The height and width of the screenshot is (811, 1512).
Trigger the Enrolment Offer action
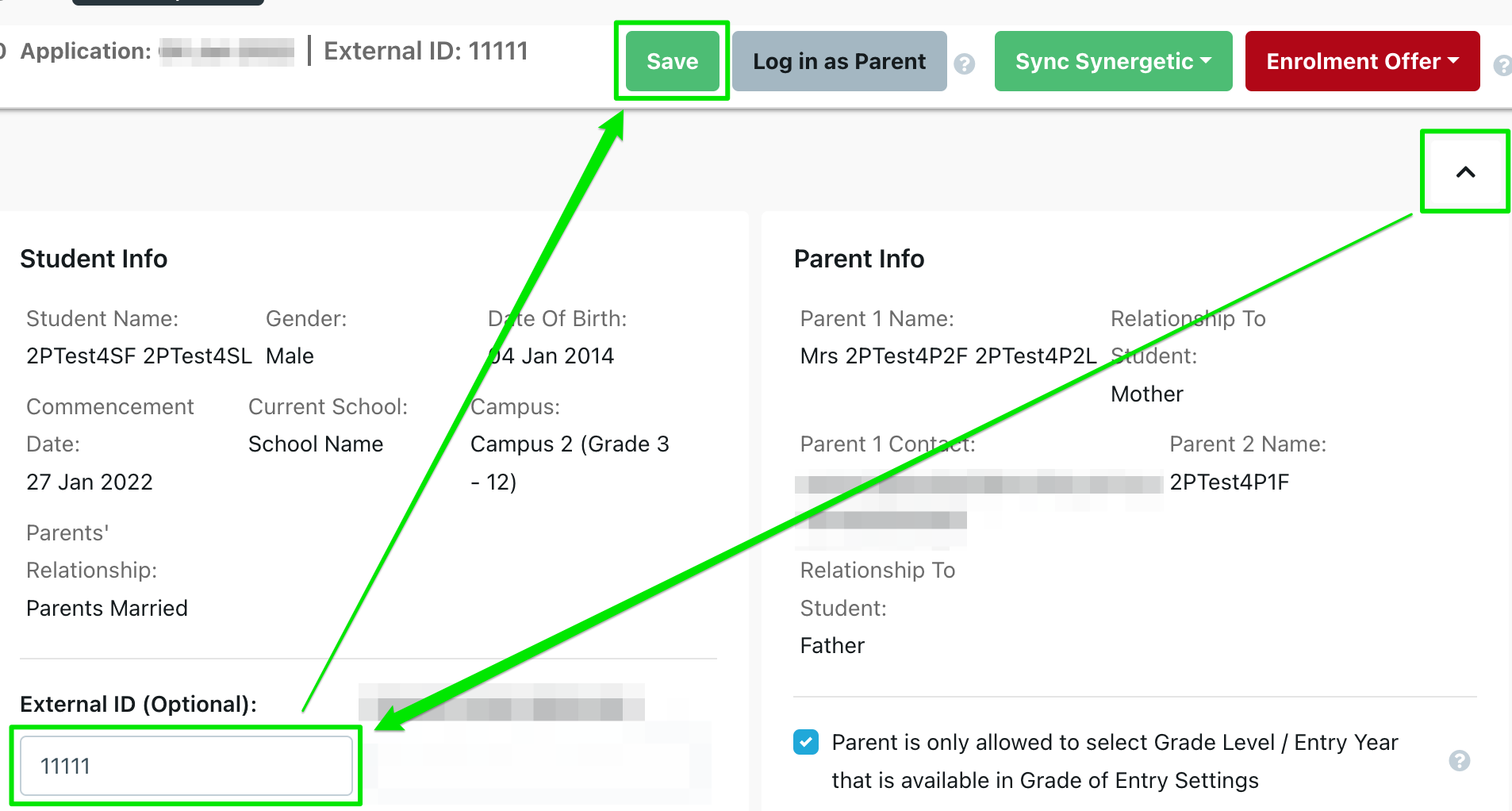[1361, 61]
